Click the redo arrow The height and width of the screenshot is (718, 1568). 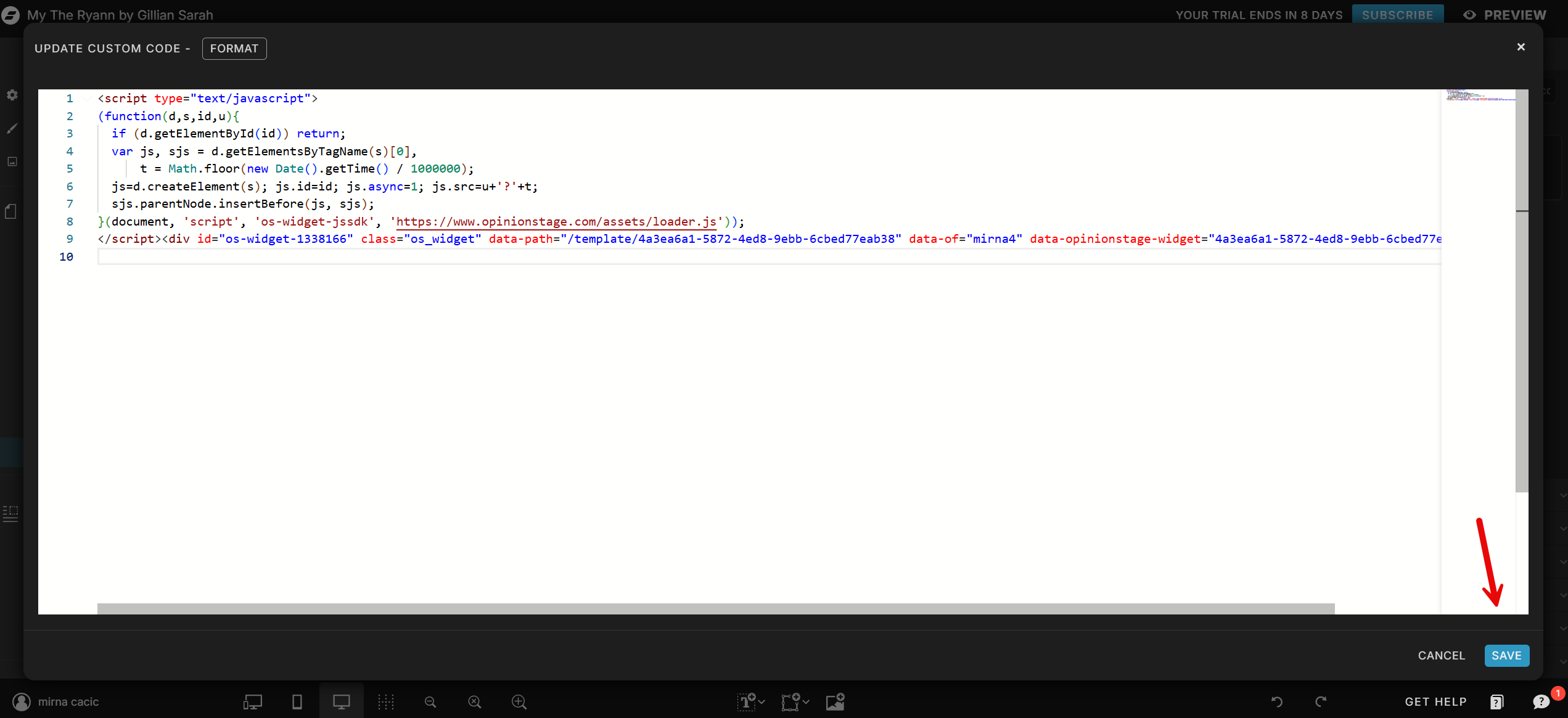coord(1321,701)
